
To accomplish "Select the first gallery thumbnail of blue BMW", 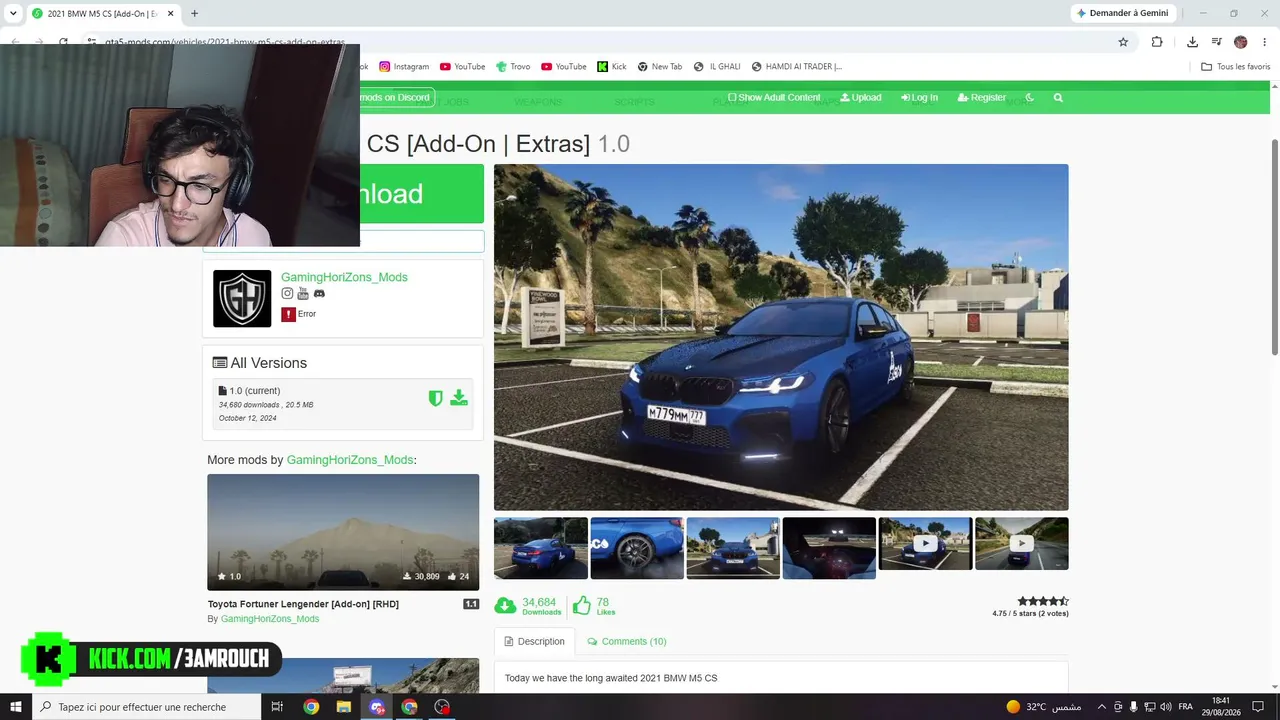I will 541,548.
